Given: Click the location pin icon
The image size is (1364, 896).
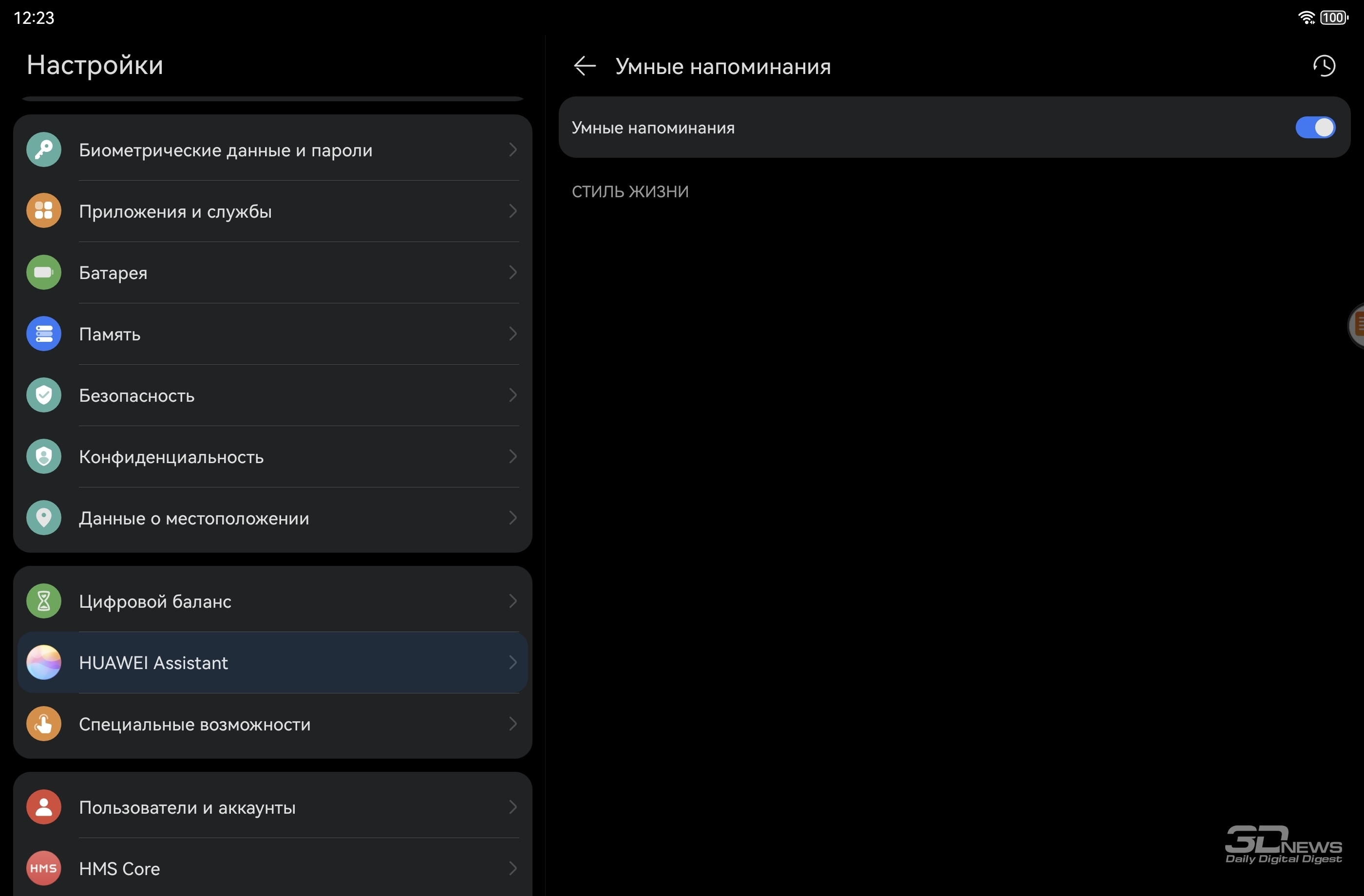Looking at the screenshot, I should pos(43,518).
